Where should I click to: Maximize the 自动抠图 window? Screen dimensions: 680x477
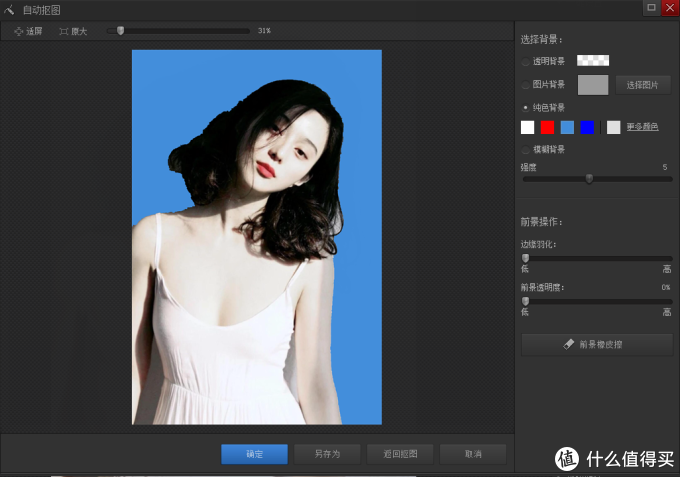pos(651,7)
